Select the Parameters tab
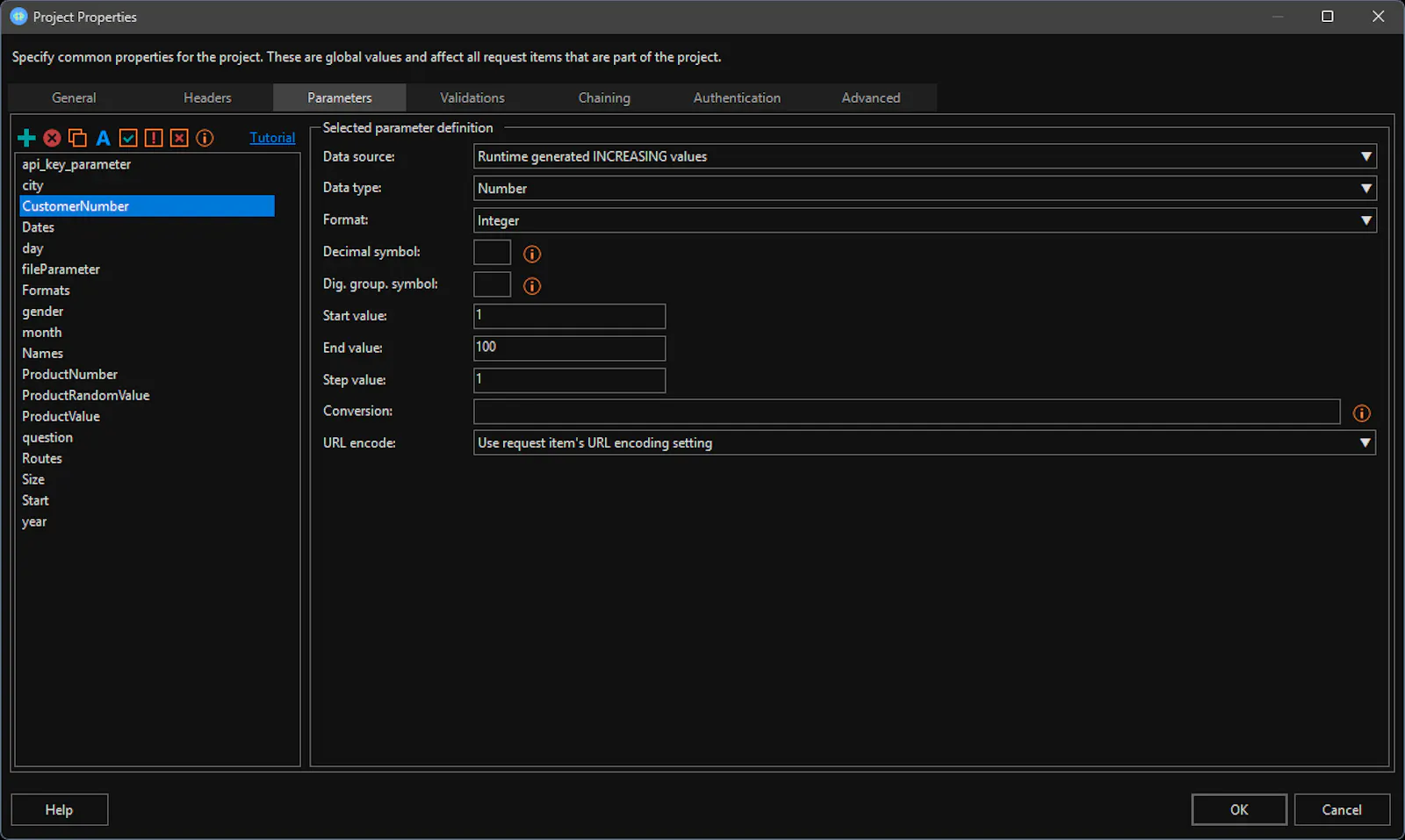The image size is (1405, 840). [x=340, y=97]
